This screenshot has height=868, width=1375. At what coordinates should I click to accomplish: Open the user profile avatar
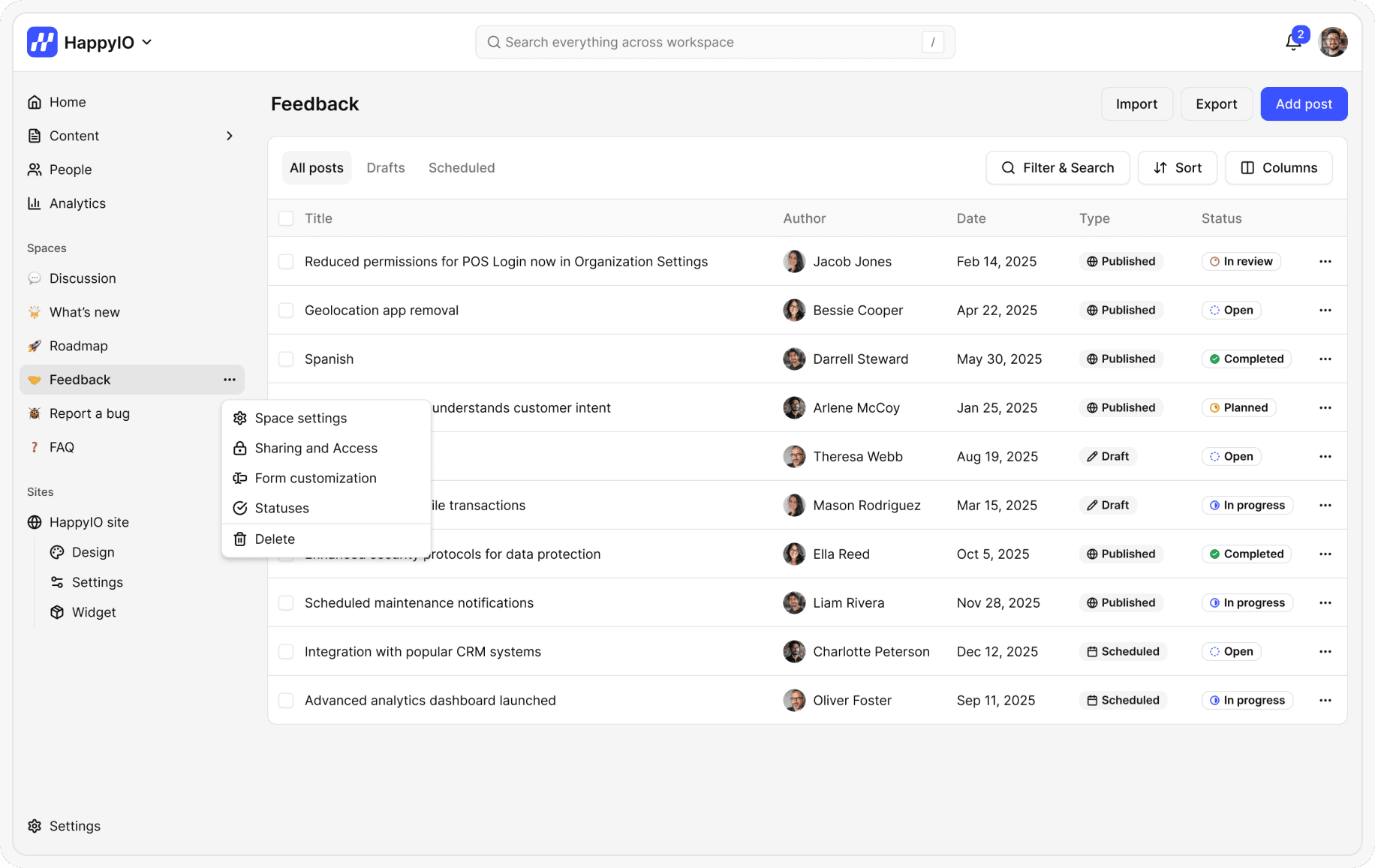[x=1333, y=42]
